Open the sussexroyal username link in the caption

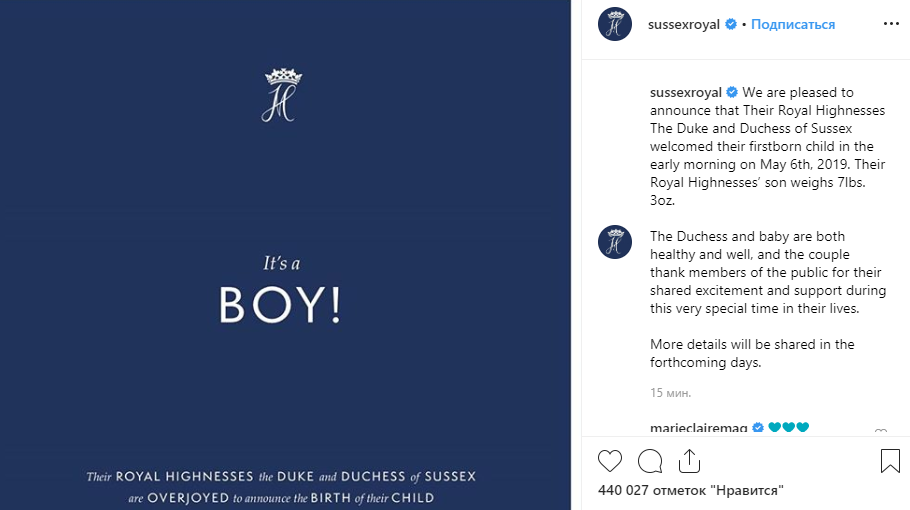(685, 93)
